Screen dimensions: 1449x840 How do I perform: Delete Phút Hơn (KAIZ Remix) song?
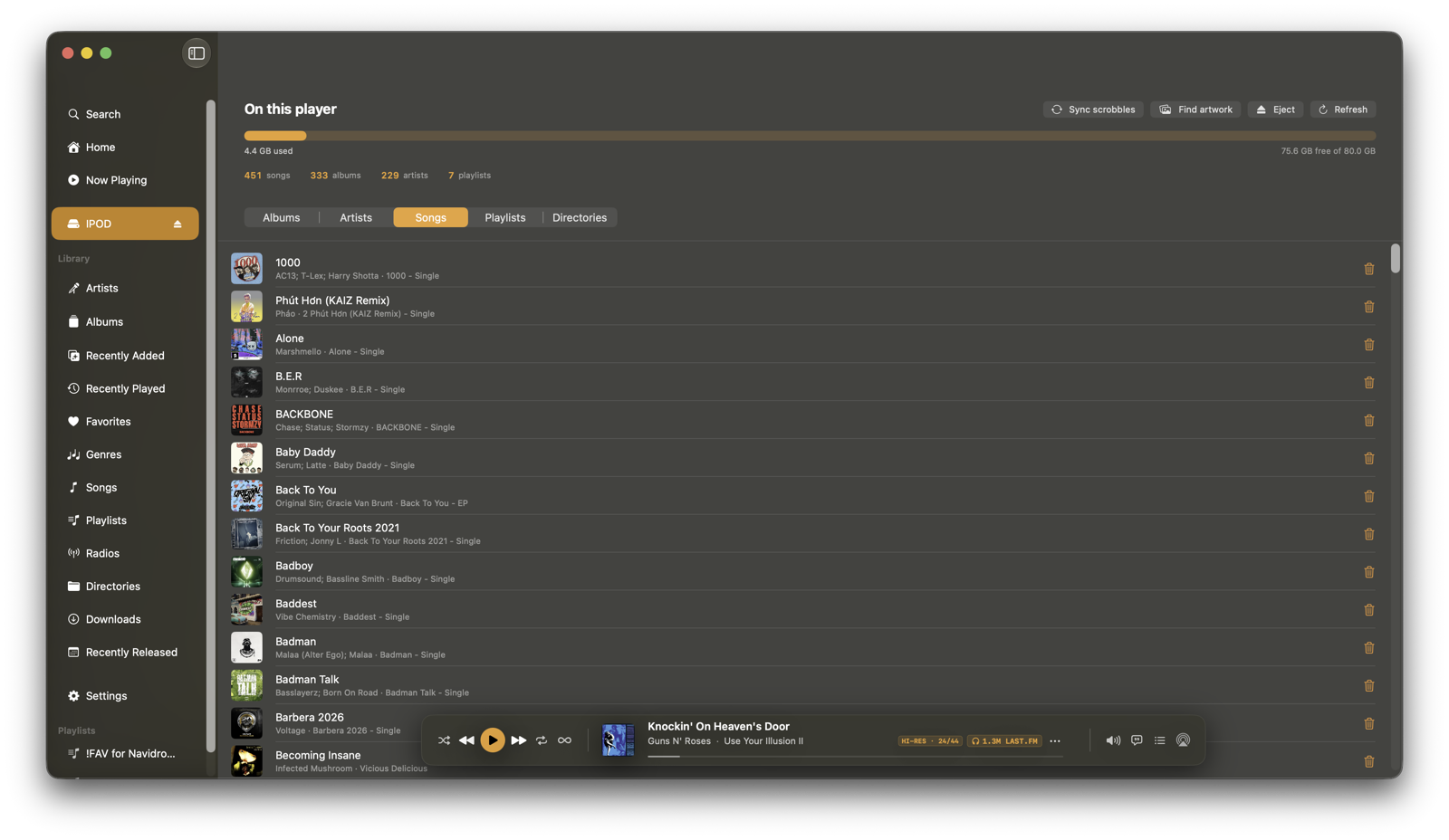(1369, 307)
